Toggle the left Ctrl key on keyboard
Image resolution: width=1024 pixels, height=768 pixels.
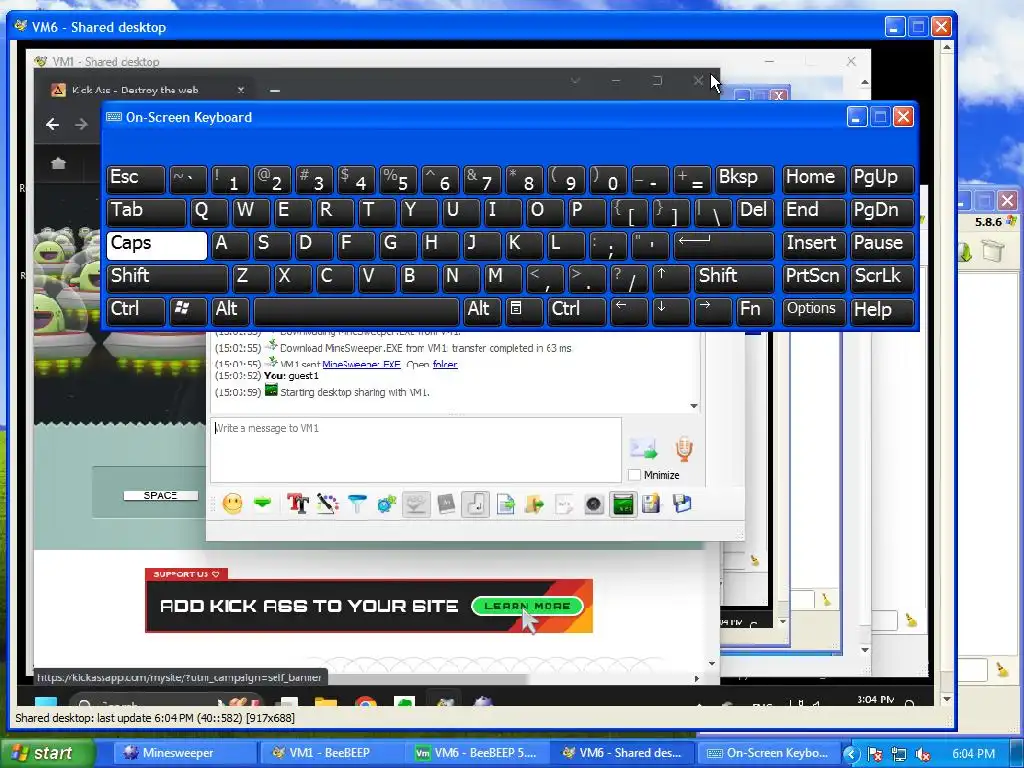click(x=136, y=311)
